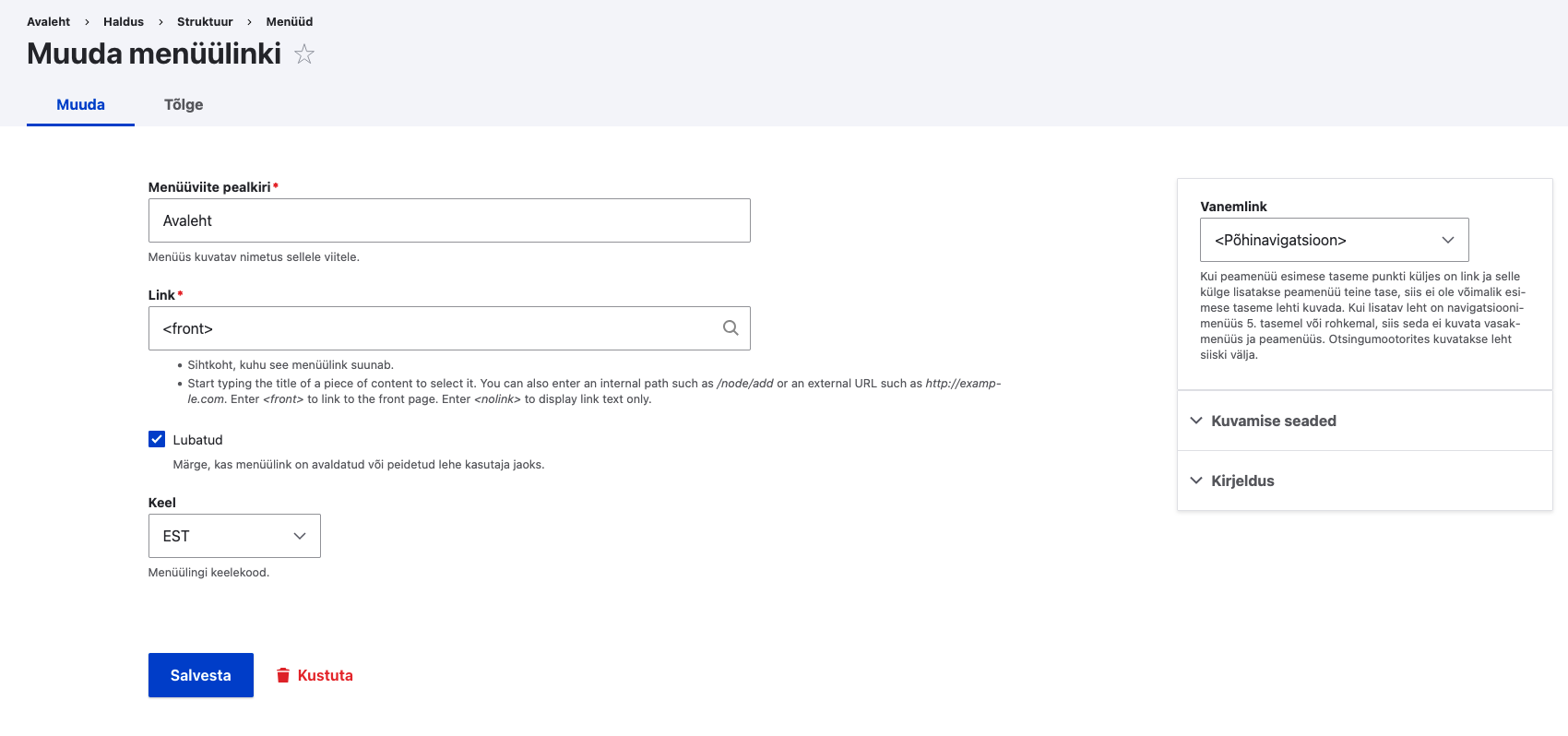Click into the Link path input field
1568x736 pixels.
[x=434, y=328]
